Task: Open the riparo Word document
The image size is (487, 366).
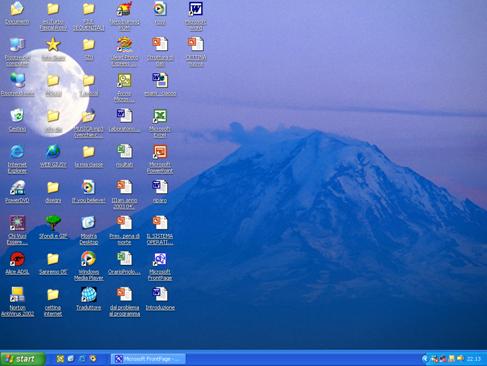Action: point(160,187)
